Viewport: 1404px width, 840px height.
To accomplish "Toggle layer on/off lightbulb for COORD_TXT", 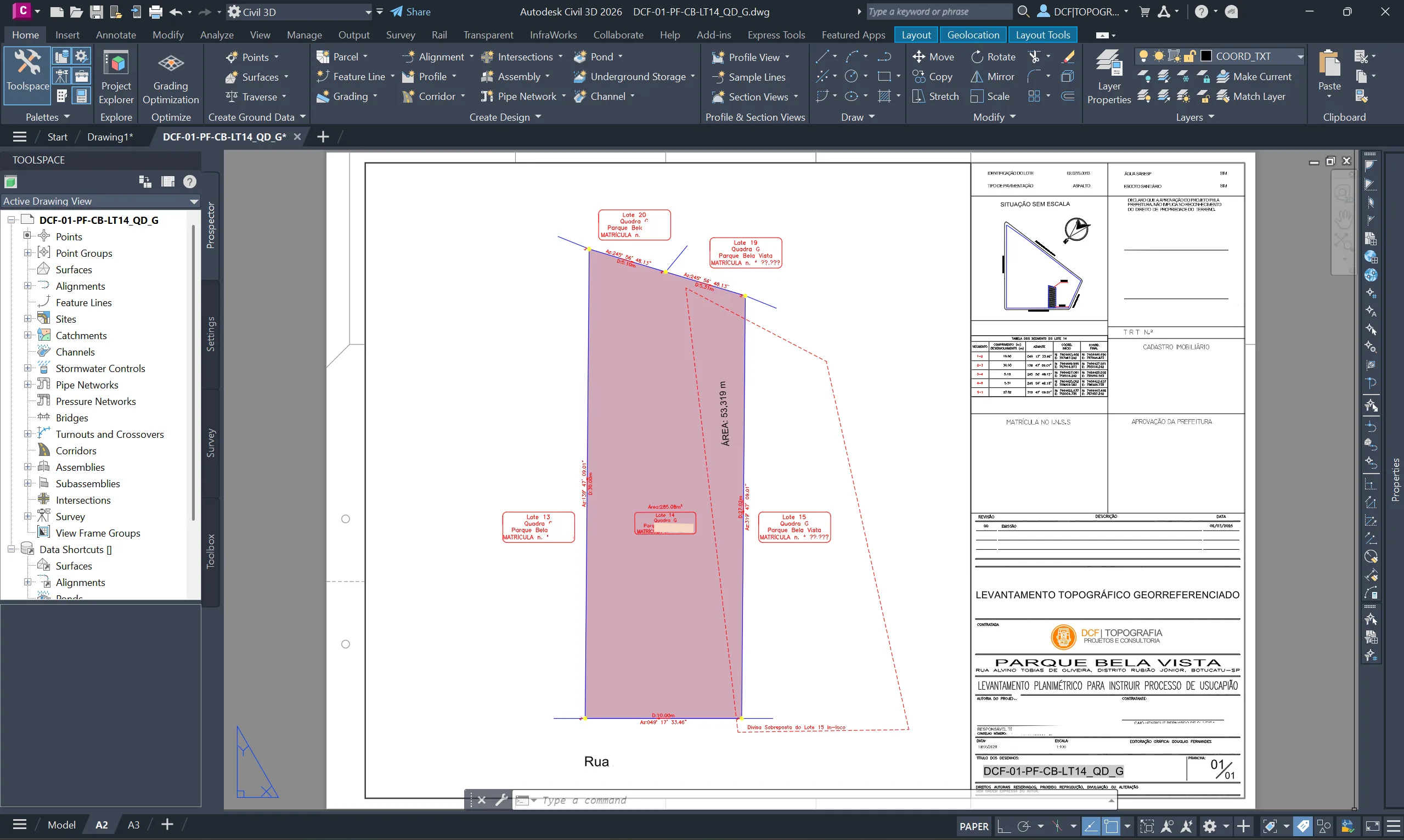I will click(1143, 56).
